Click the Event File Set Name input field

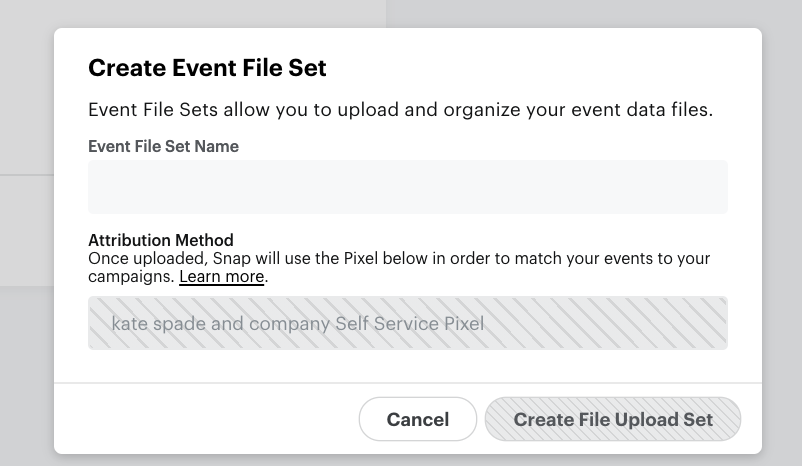coord(407,187)
